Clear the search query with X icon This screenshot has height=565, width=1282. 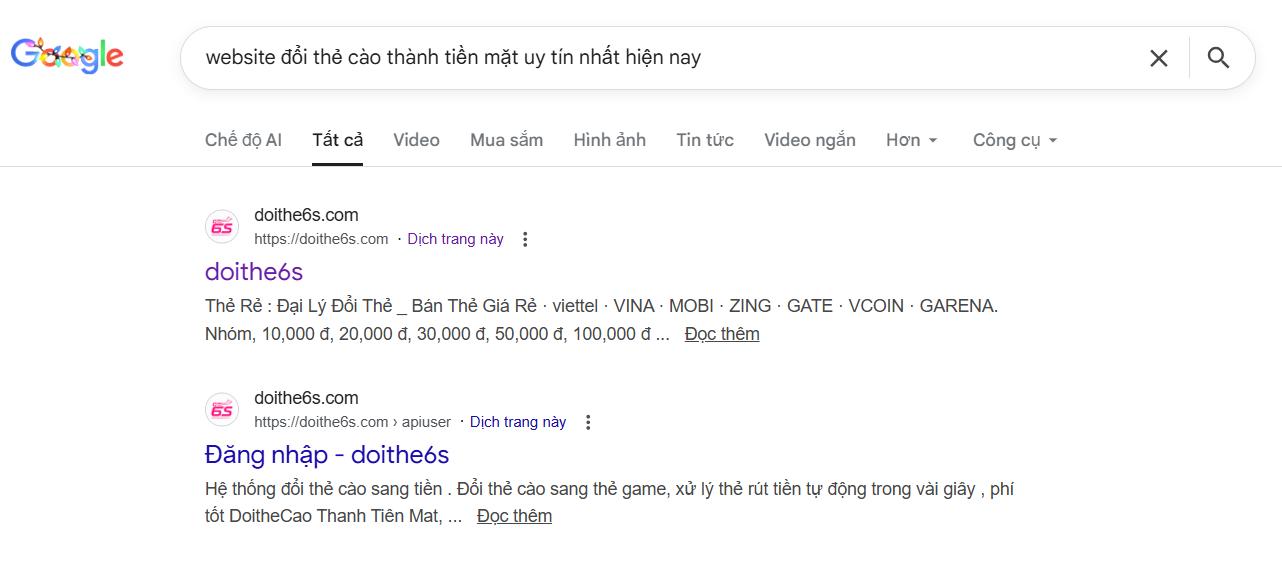point(1159,58)
